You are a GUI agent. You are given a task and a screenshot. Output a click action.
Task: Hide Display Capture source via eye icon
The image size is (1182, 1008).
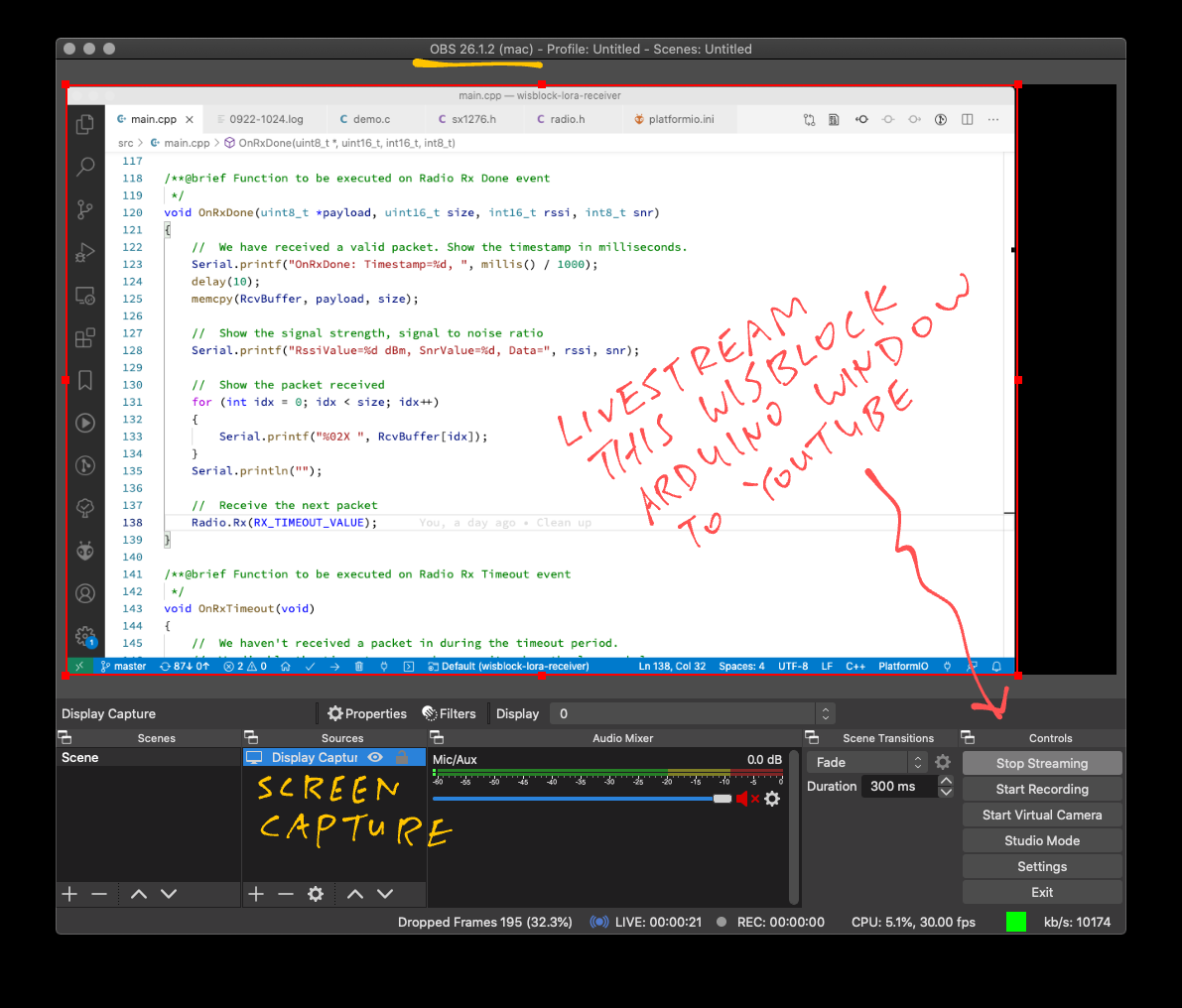(x=375, y=757)
